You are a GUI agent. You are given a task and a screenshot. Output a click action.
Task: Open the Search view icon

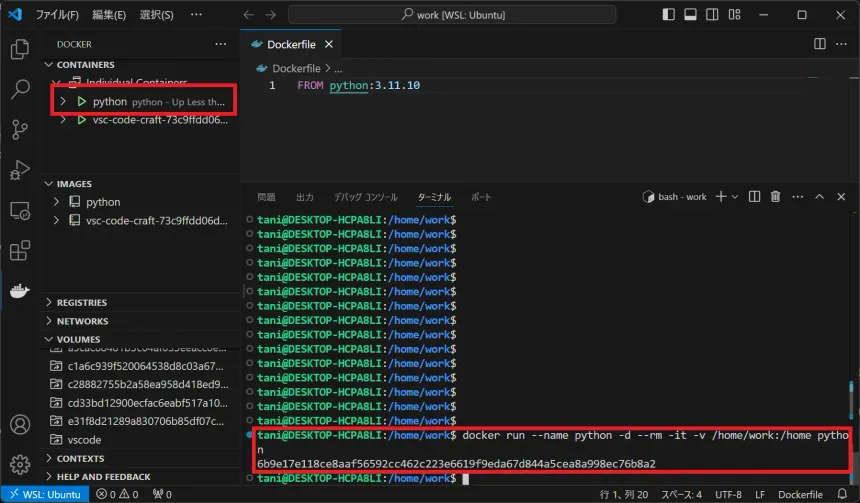pyautogui.click(x=20, y=89)
